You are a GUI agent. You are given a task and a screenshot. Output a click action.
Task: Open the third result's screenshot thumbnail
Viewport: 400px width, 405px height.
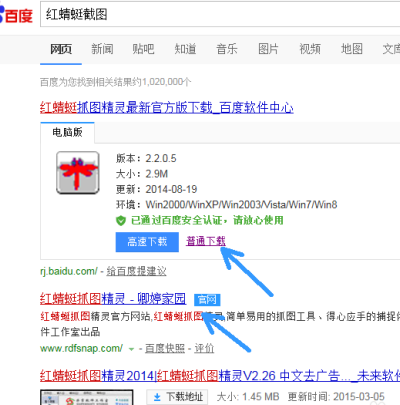pyautogui.click(x=87, y=397)
